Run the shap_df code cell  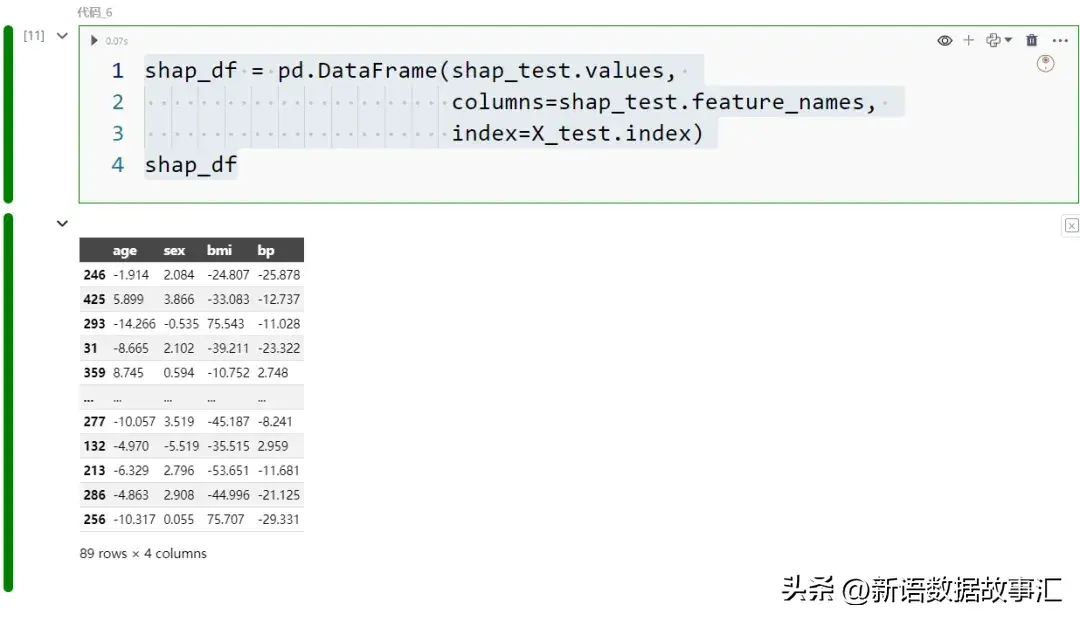click(94, 41)
